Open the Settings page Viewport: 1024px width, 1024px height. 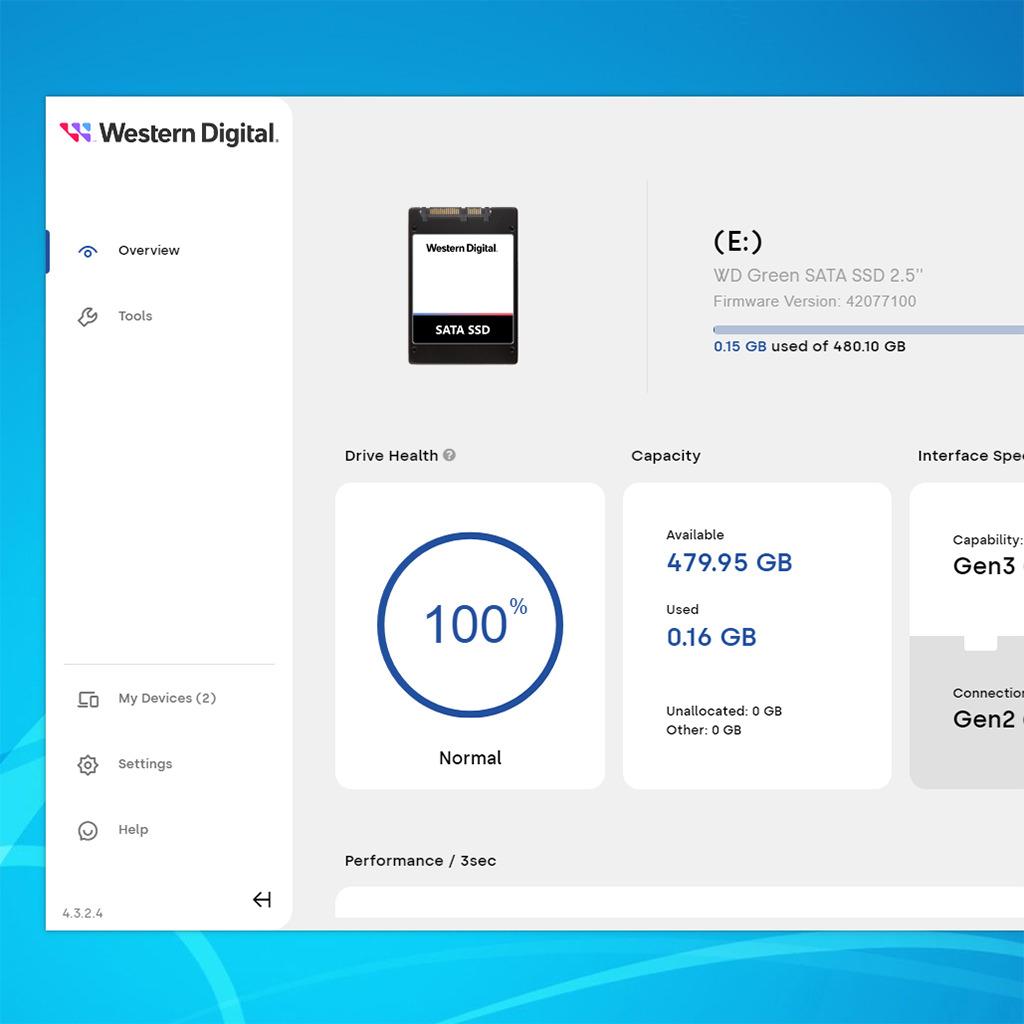tap(145, 764)
